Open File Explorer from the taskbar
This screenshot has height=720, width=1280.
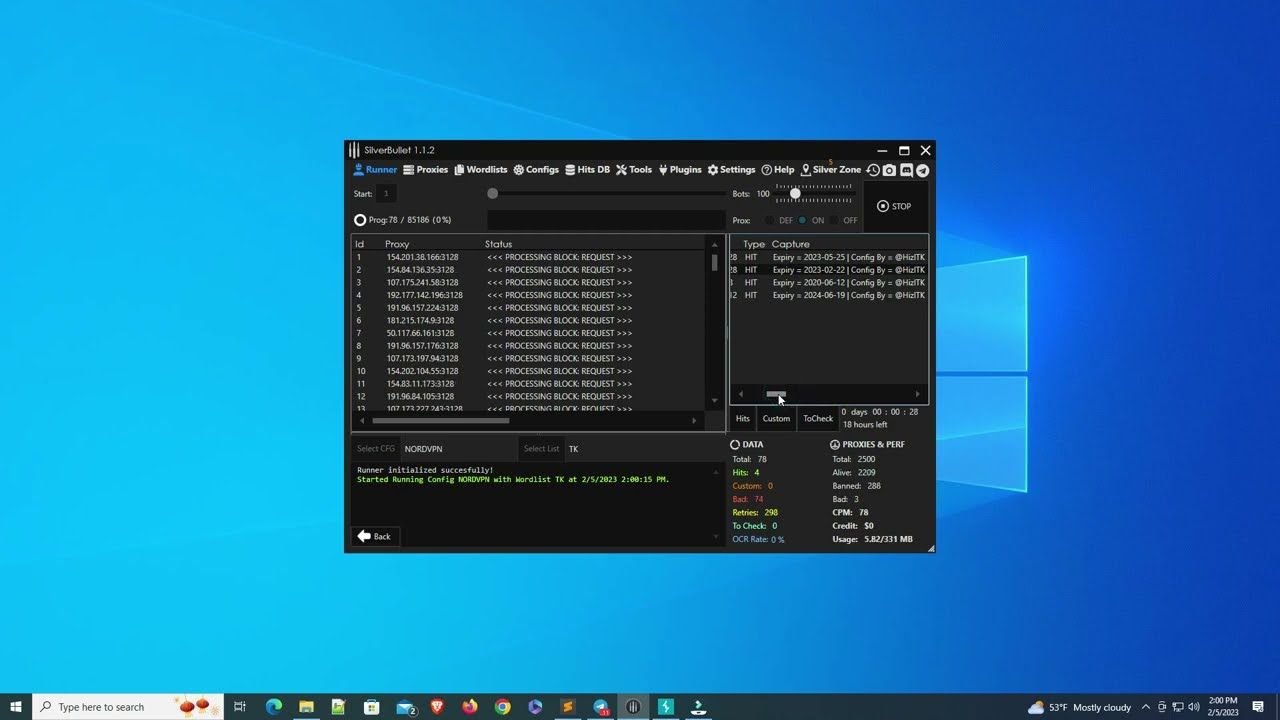[306, 707]
